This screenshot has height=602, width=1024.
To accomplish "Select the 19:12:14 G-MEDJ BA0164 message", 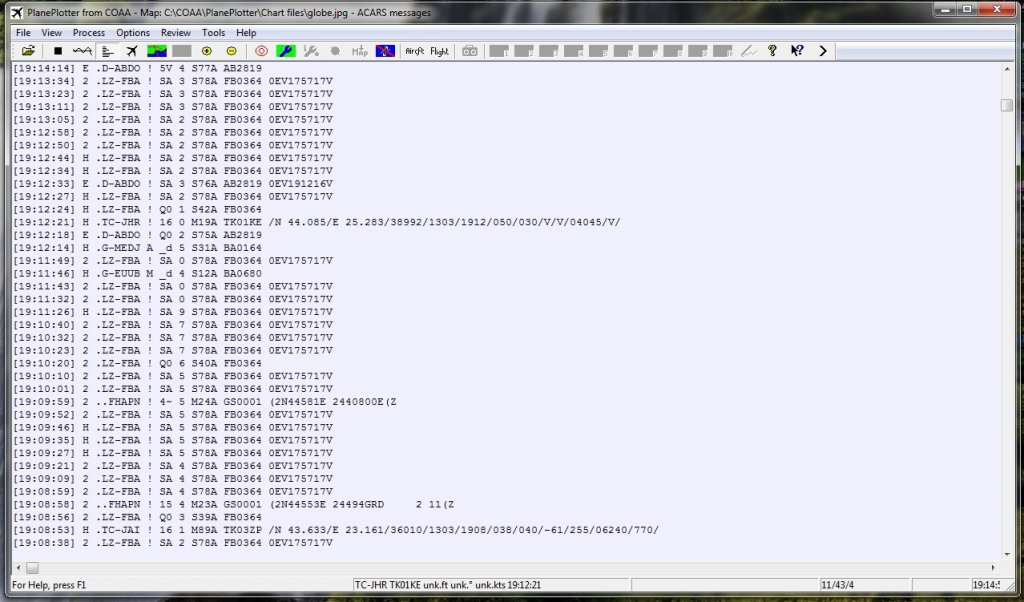I will (x=137, y=247).
